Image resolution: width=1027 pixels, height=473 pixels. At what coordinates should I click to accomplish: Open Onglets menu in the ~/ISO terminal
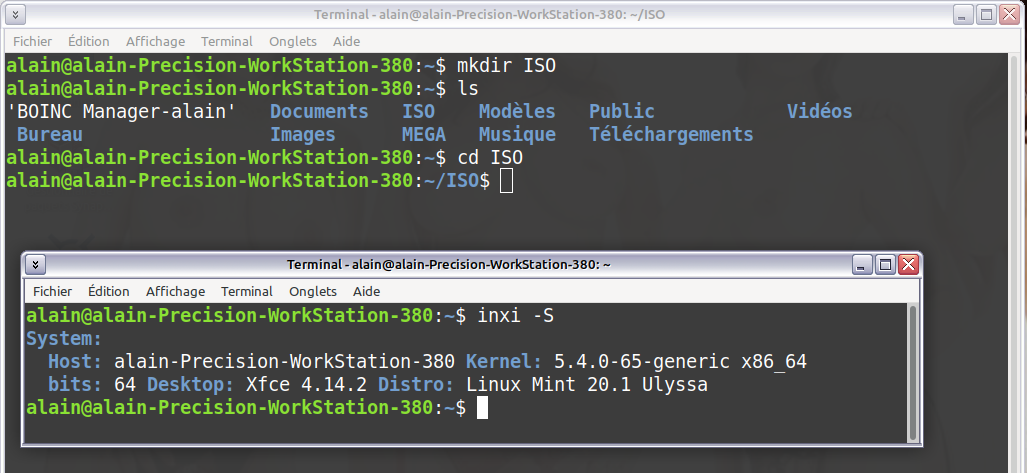[293, 41]
